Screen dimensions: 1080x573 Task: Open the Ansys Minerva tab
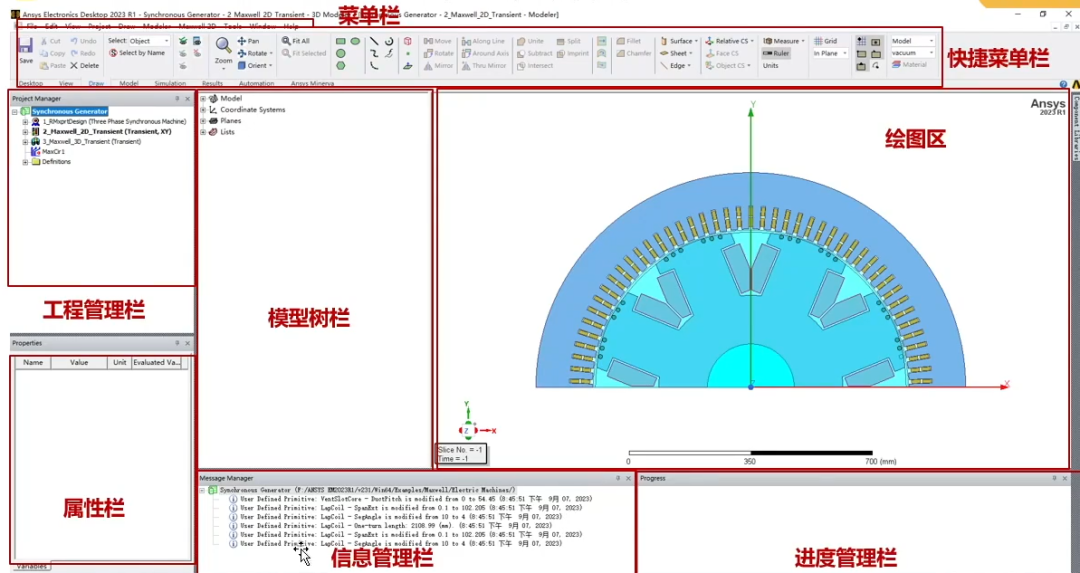point(312,83)
